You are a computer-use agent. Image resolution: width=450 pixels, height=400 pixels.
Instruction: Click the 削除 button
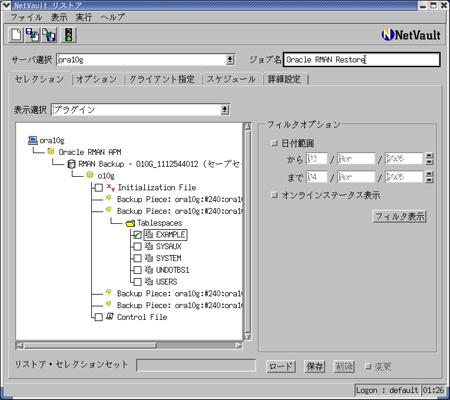[344, 367]
